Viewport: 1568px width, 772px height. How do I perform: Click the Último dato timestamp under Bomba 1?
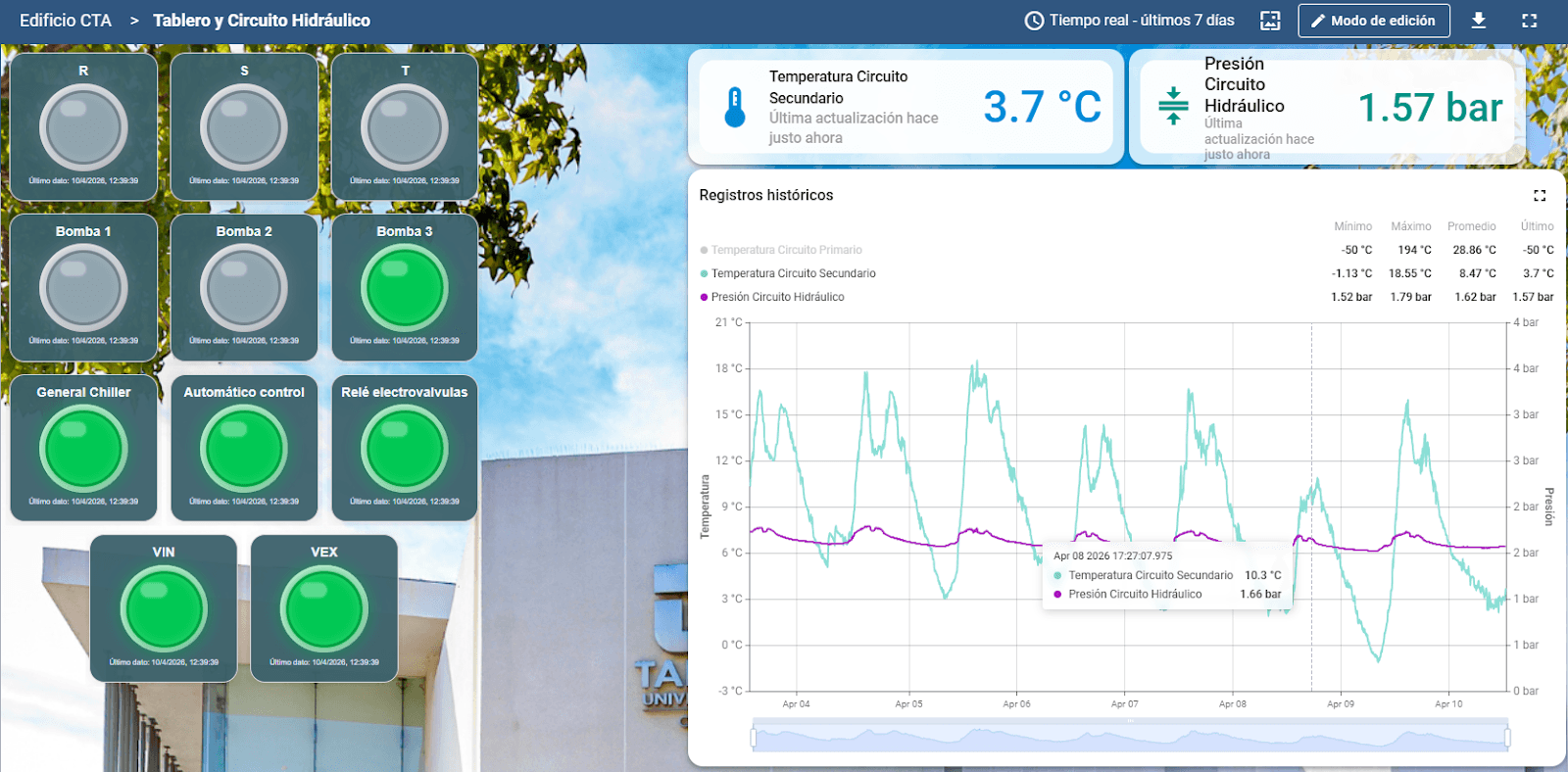coord(83,341)
